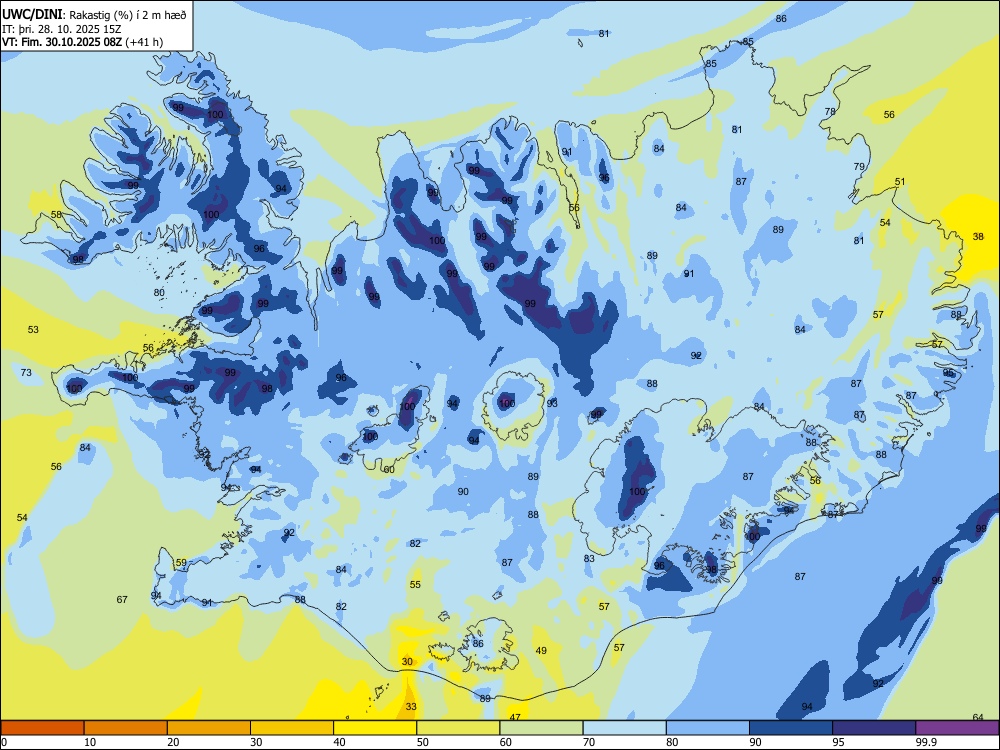The image size is (1000, 750).
Task: Click the '53' humidity value
Action: (33, 330)
